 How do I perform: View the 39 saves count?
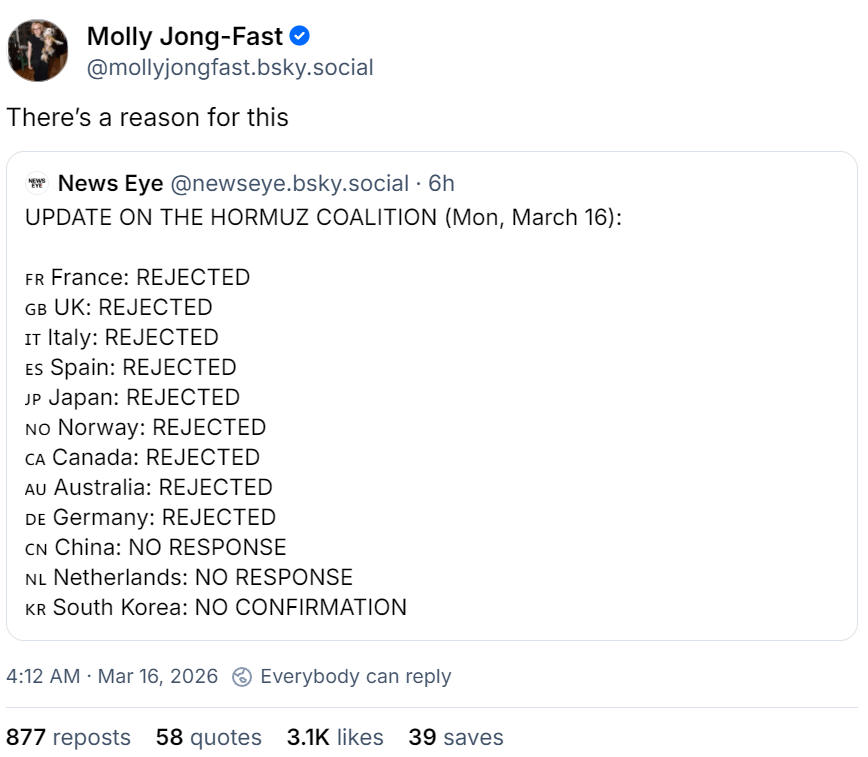(x=455, y=738)
